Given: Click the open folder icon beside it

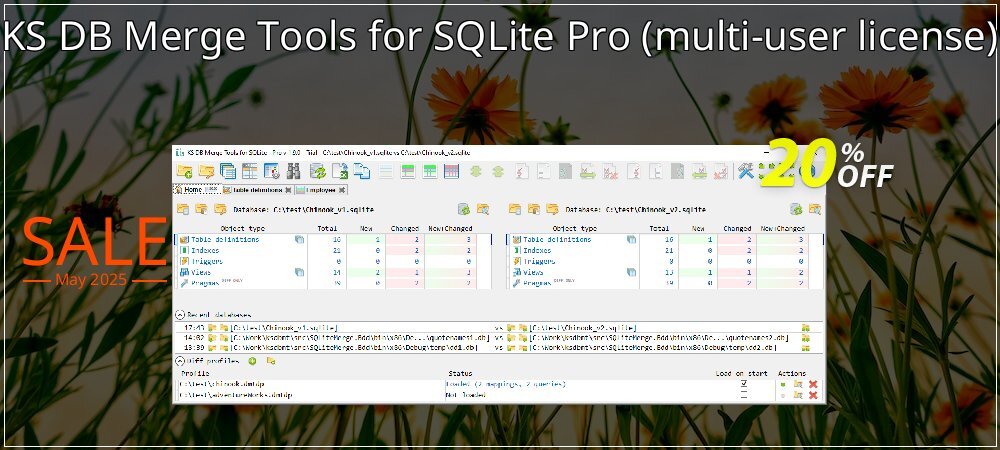Looking at the screenshot, I should coord(206,171).
